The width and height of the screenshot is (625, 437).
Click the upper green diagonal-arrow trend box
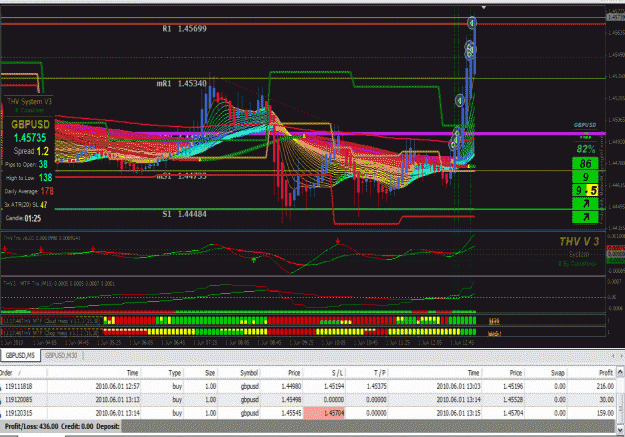[585, 204]
